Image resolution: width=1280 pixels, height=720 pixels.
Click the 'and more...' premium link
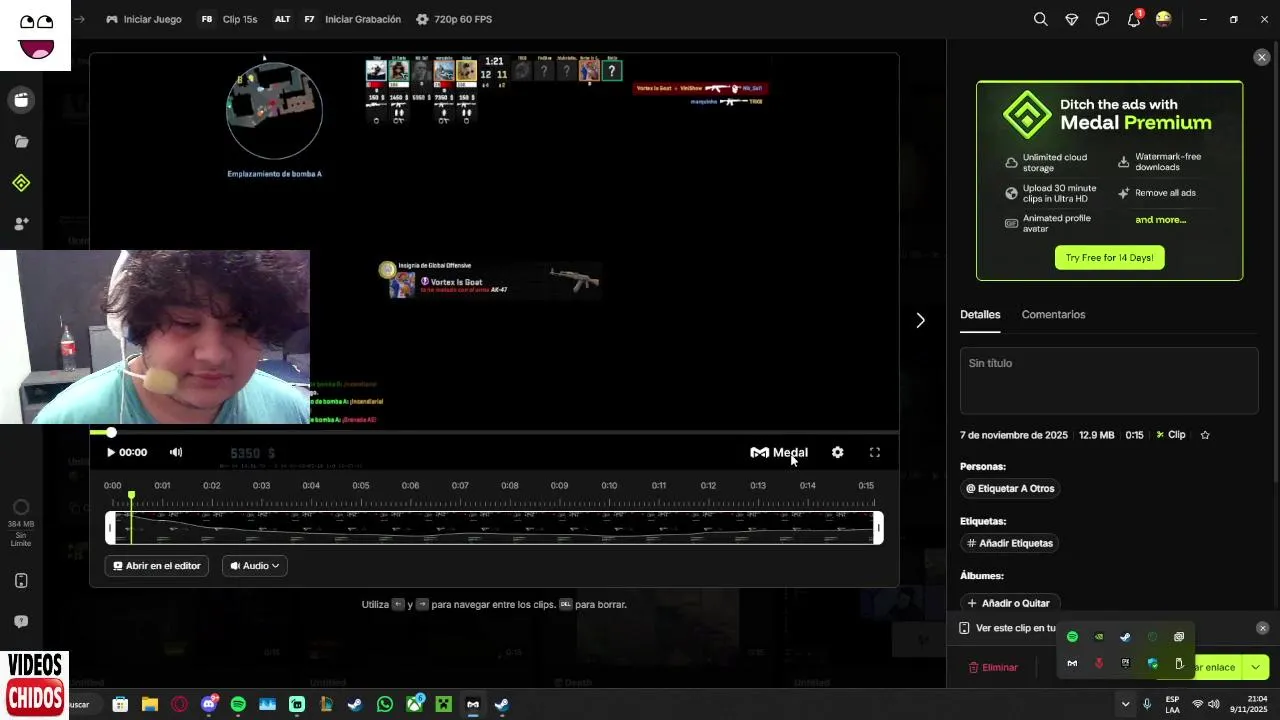1161,219
